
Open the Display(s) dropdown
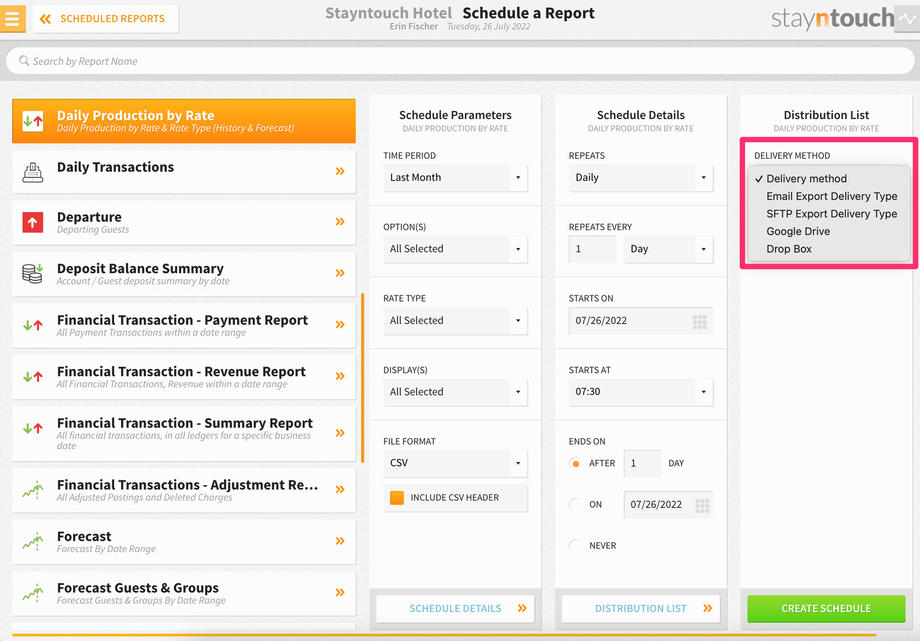pos(455,392)
